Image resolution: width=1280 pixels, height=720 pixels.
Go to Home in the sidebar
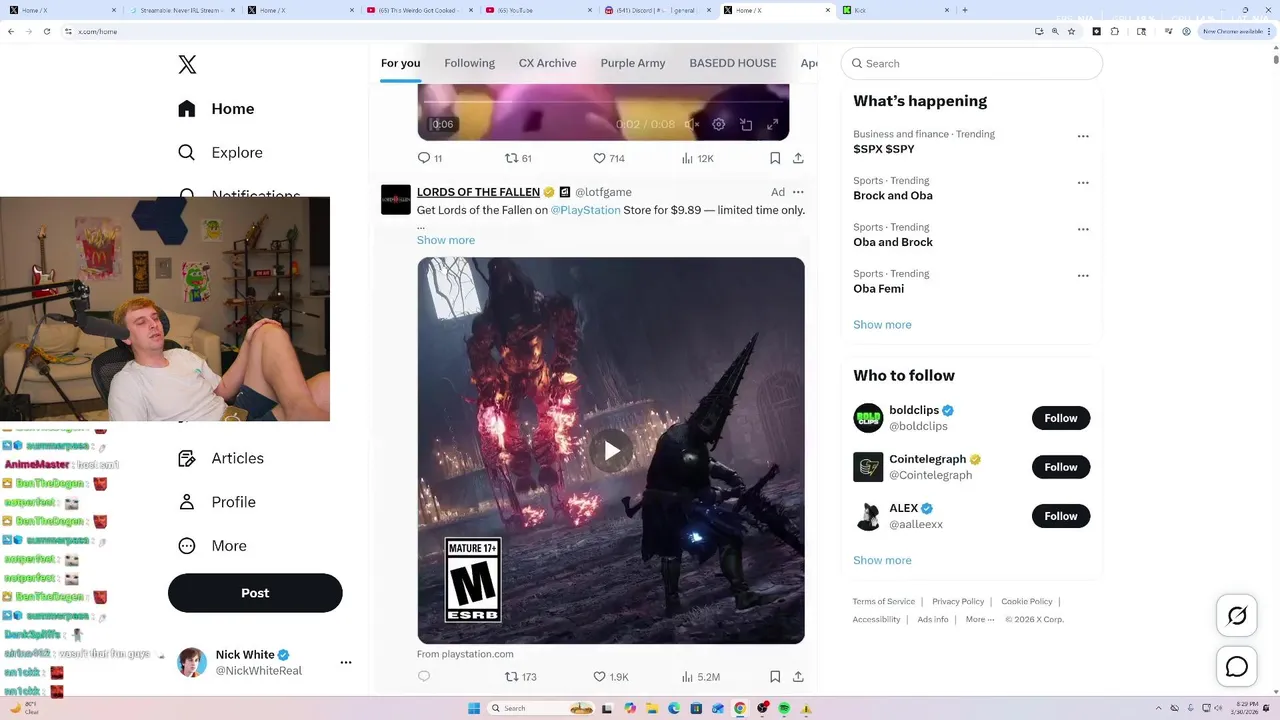point(216,109)
